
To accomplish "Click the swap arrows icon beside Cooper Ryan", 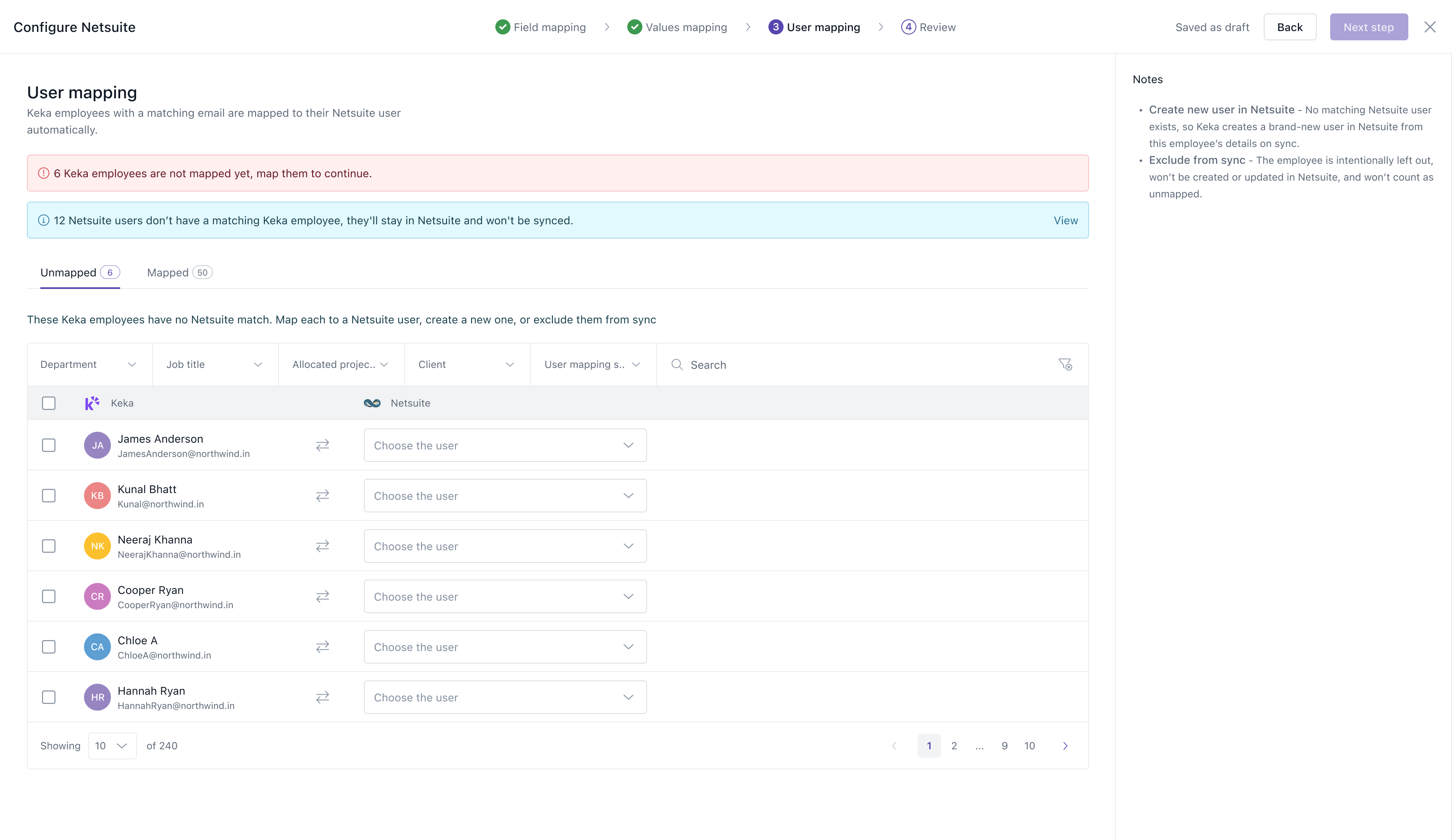I will [323, 596].
